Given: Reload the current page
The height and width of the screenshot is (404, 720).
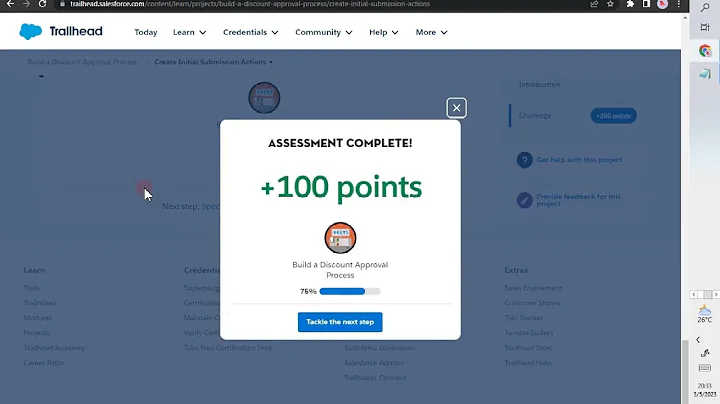Looking at the screenshot, I should tap(42, 4).
